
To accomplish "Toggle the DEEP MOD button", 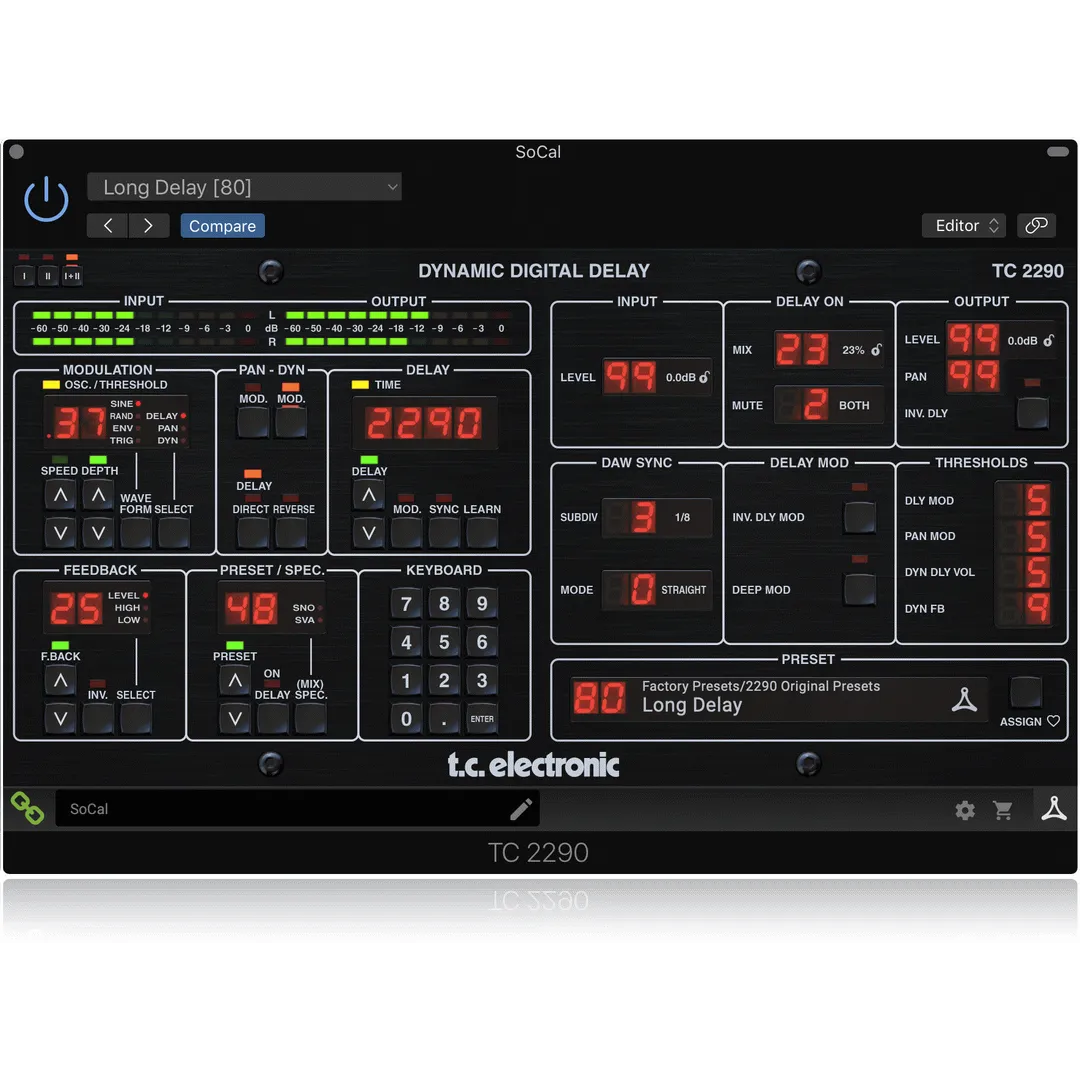I will click(860, 590).
